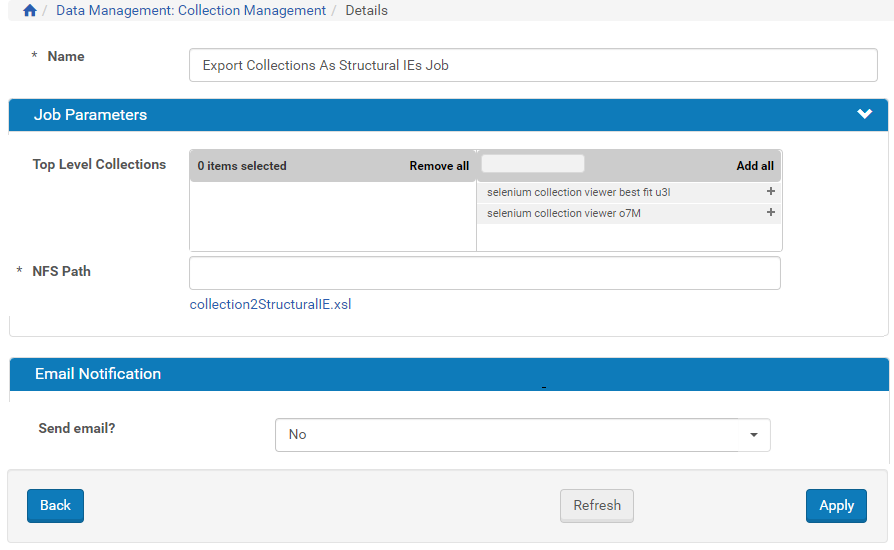Open the Send email dropdown
This screenshot has height=550, width=894.
pos(522,435)
